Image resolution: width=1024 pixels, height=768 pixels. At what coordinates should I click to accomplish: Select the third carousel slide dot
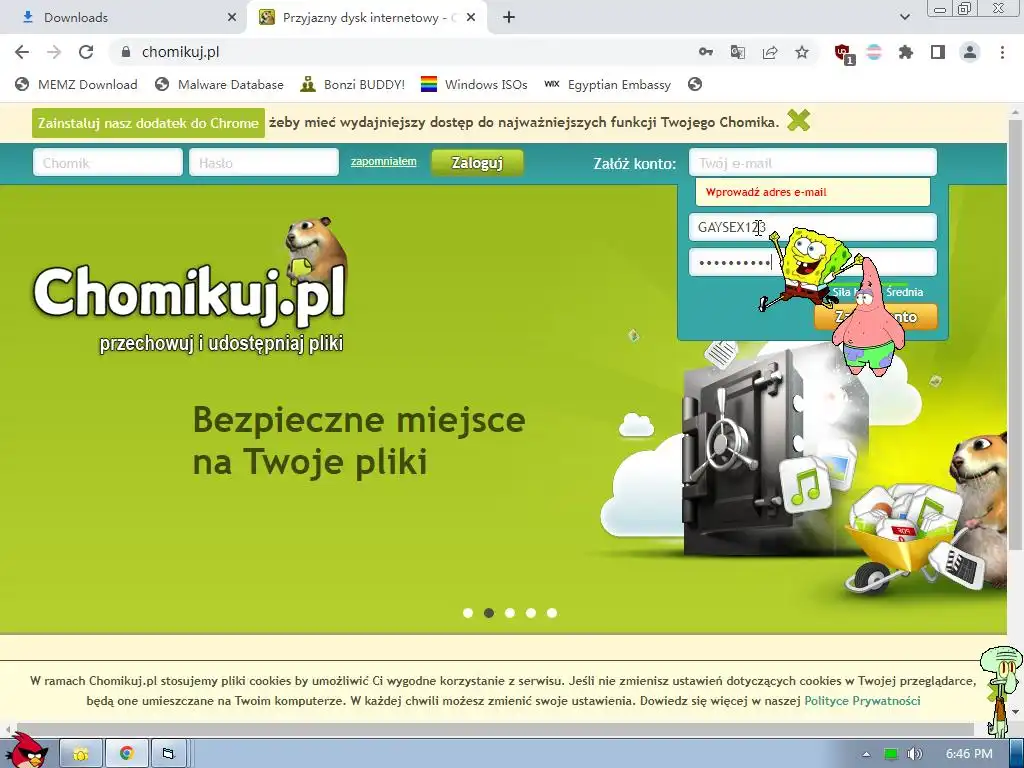pyautogui.click(x=509, y=613)
